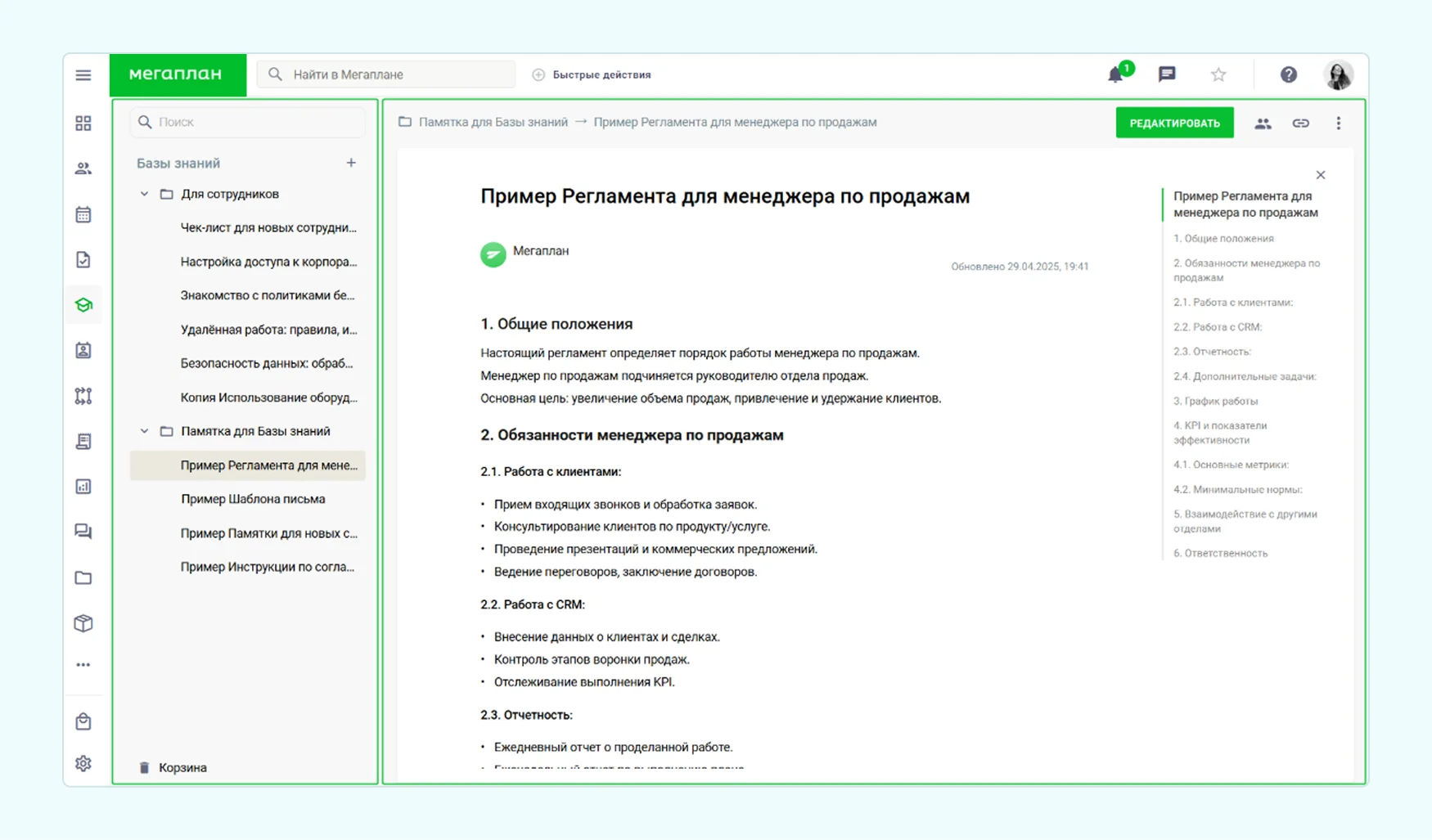
Task: Open article access people icon
Action: coord(1263,124)
